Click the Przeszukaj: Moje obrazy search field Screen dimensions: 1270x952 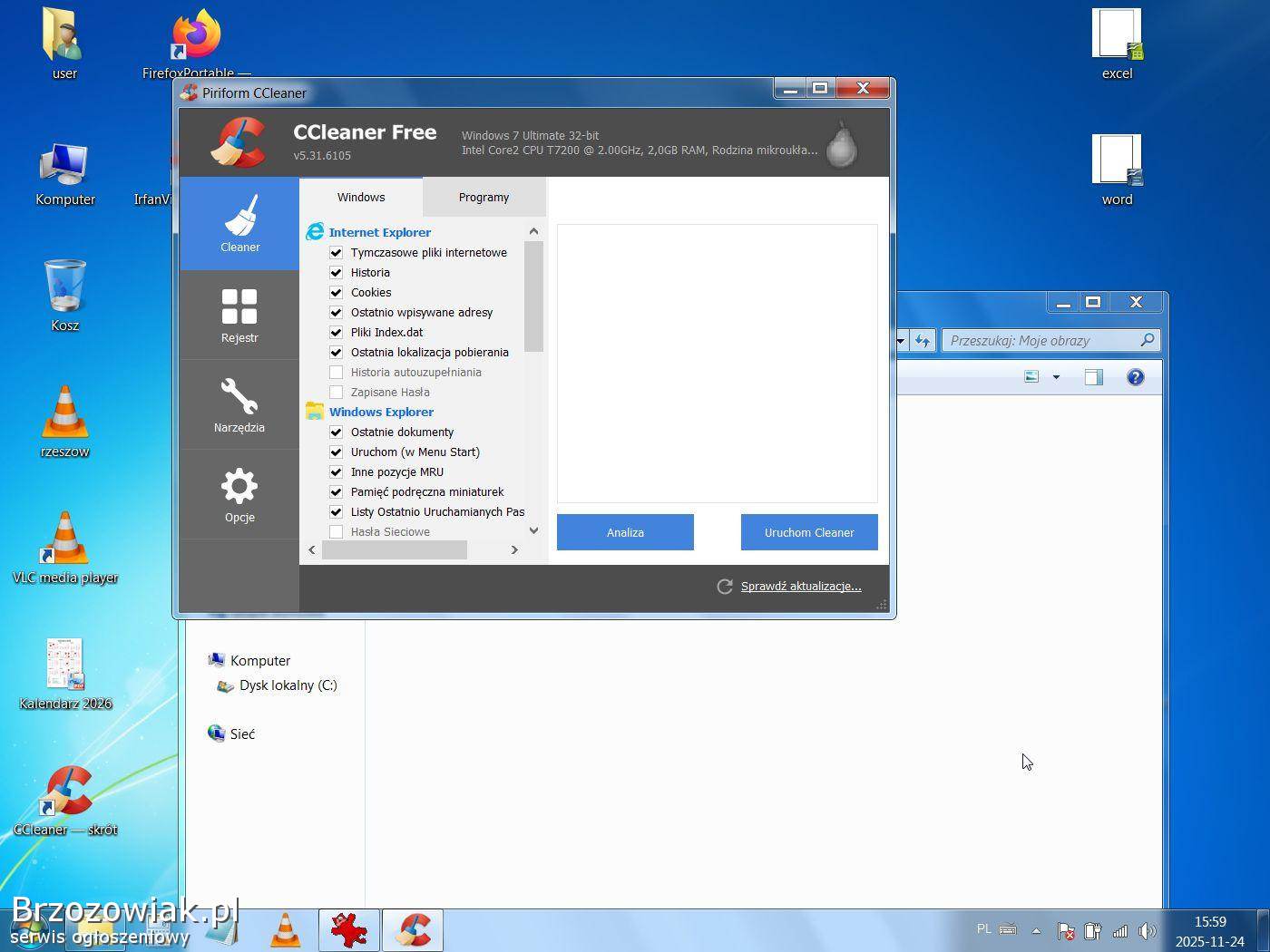tap(1041, 340)
